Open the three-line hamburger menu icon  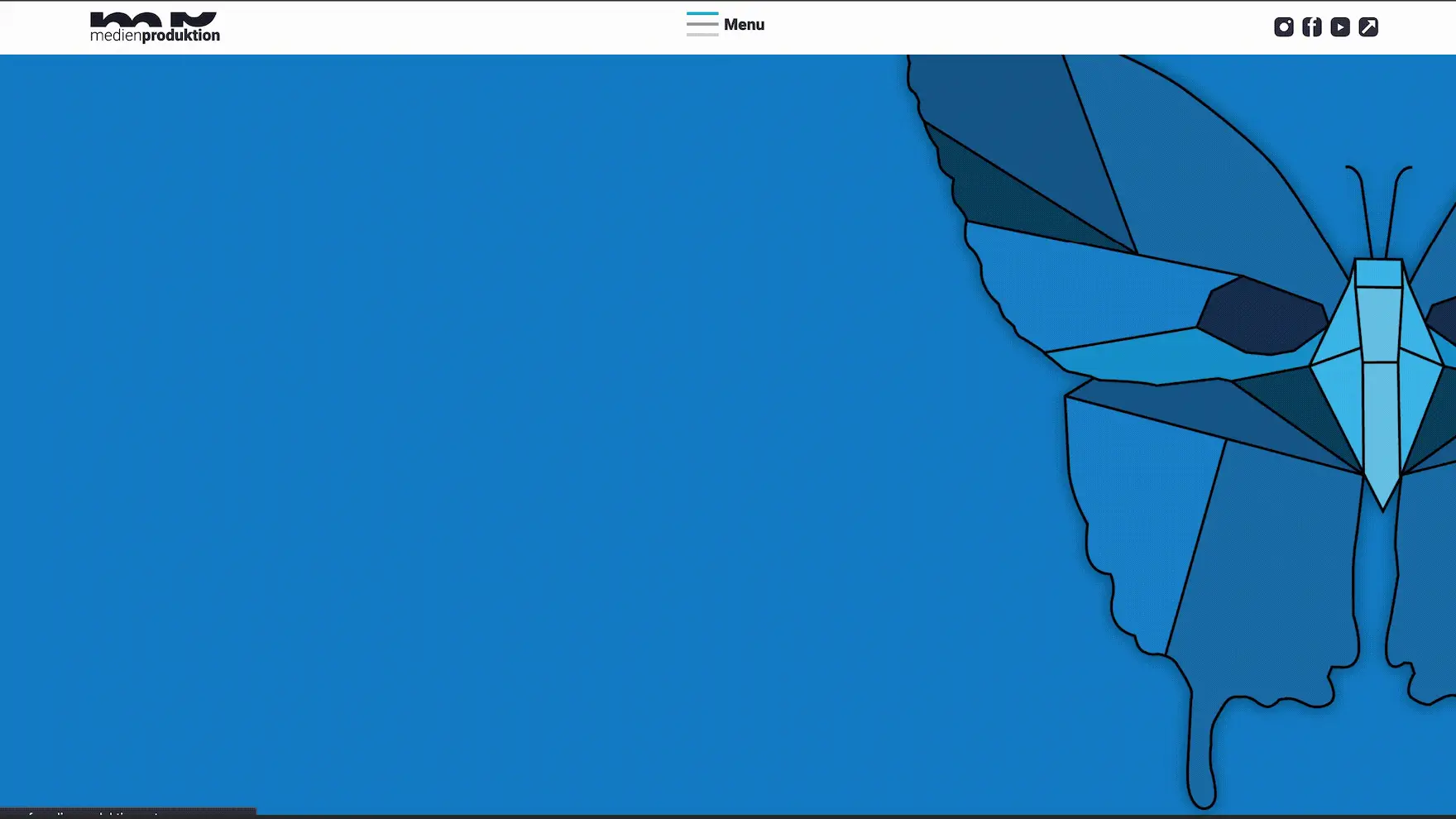702,24
